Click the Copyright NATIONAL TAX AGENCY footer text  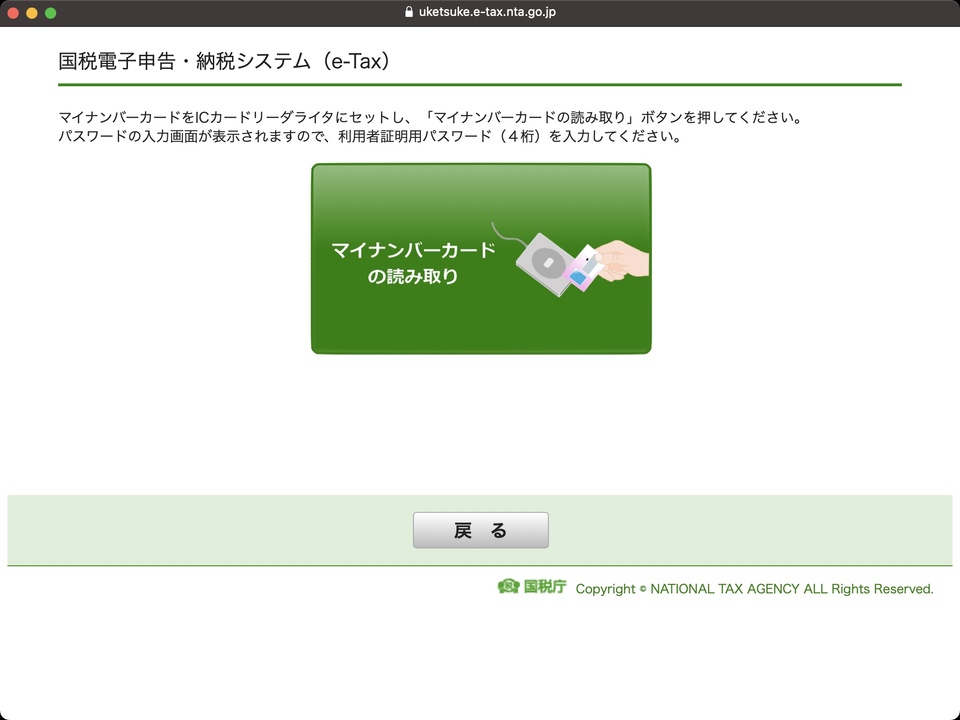tap(754, 589)
